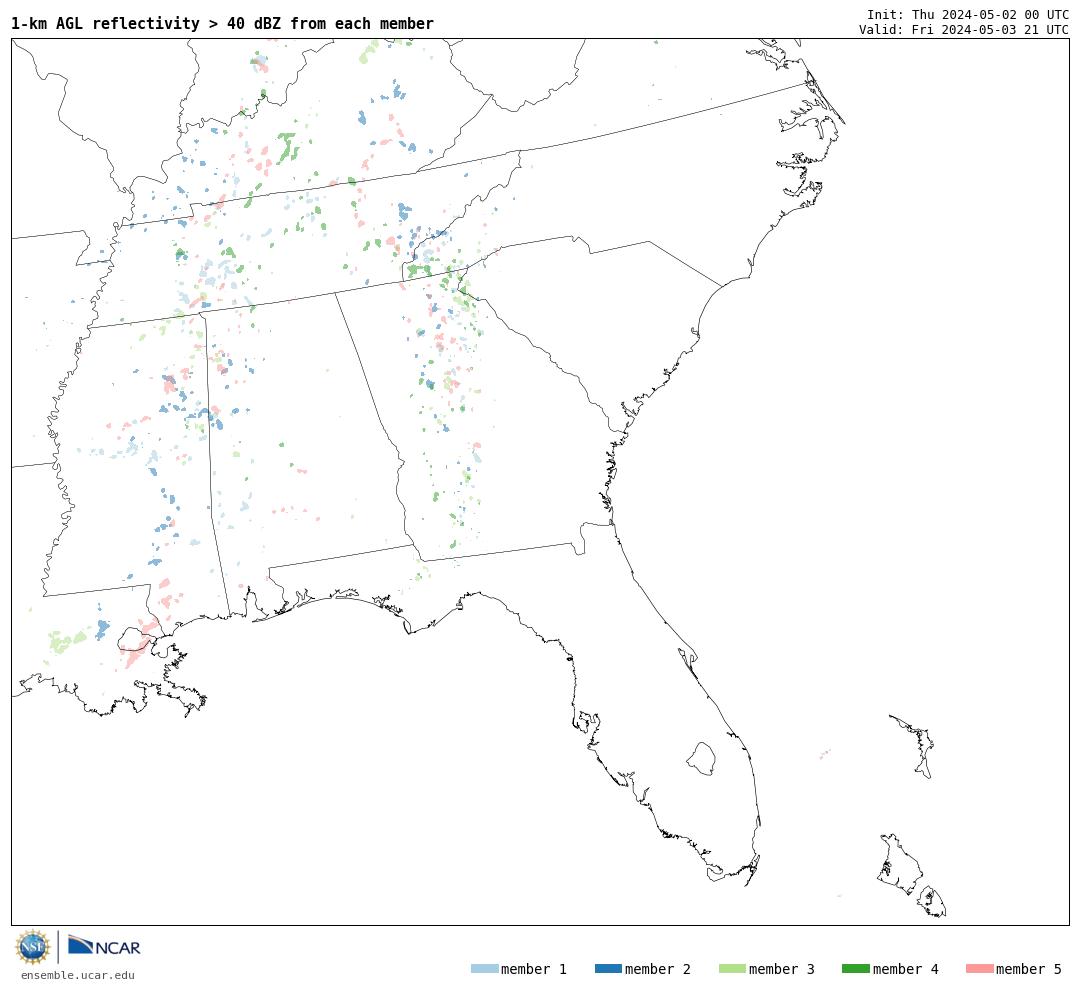Click the member 3 light green legend swatch
This screenshot has width=1080, height=988.
coord(732,969)
